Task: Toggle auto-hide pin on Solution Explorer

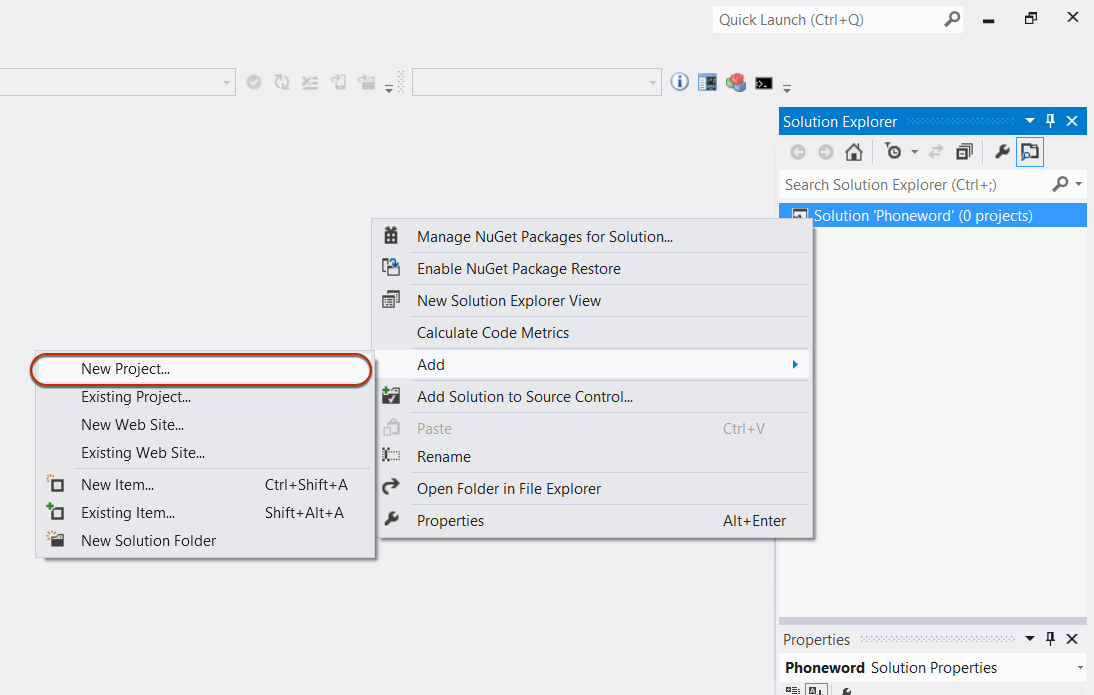Action: [1050, 121]
